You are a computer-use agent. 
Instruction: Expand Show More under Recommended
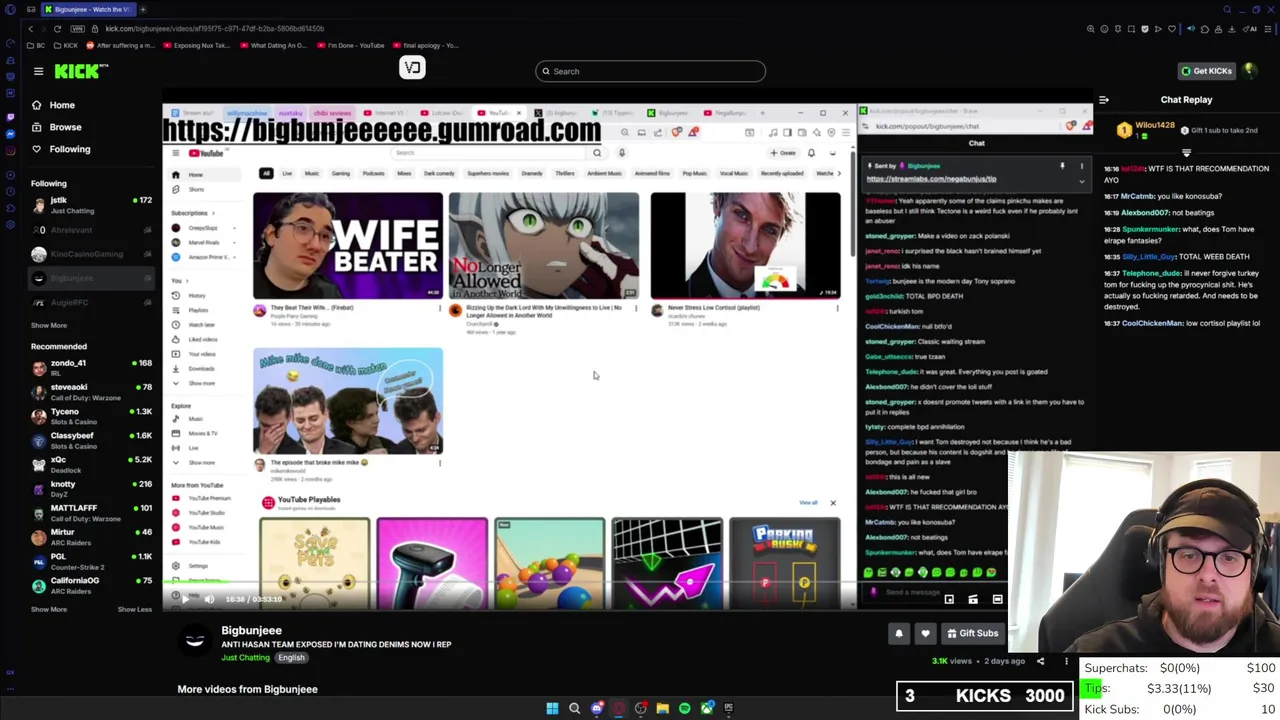(x=49, y=609)
